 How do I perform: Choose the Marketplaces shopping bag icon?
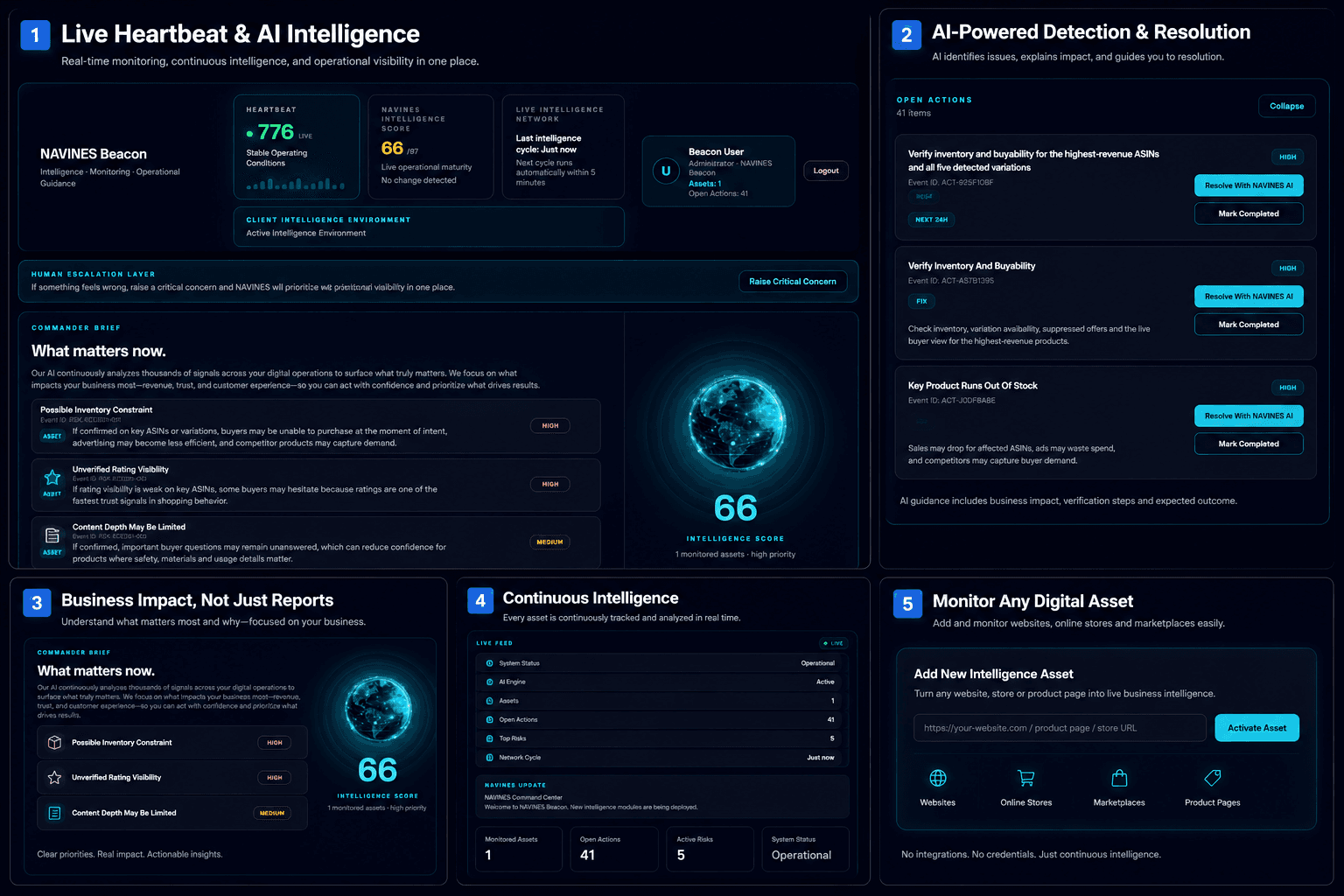pos(1119,778)
